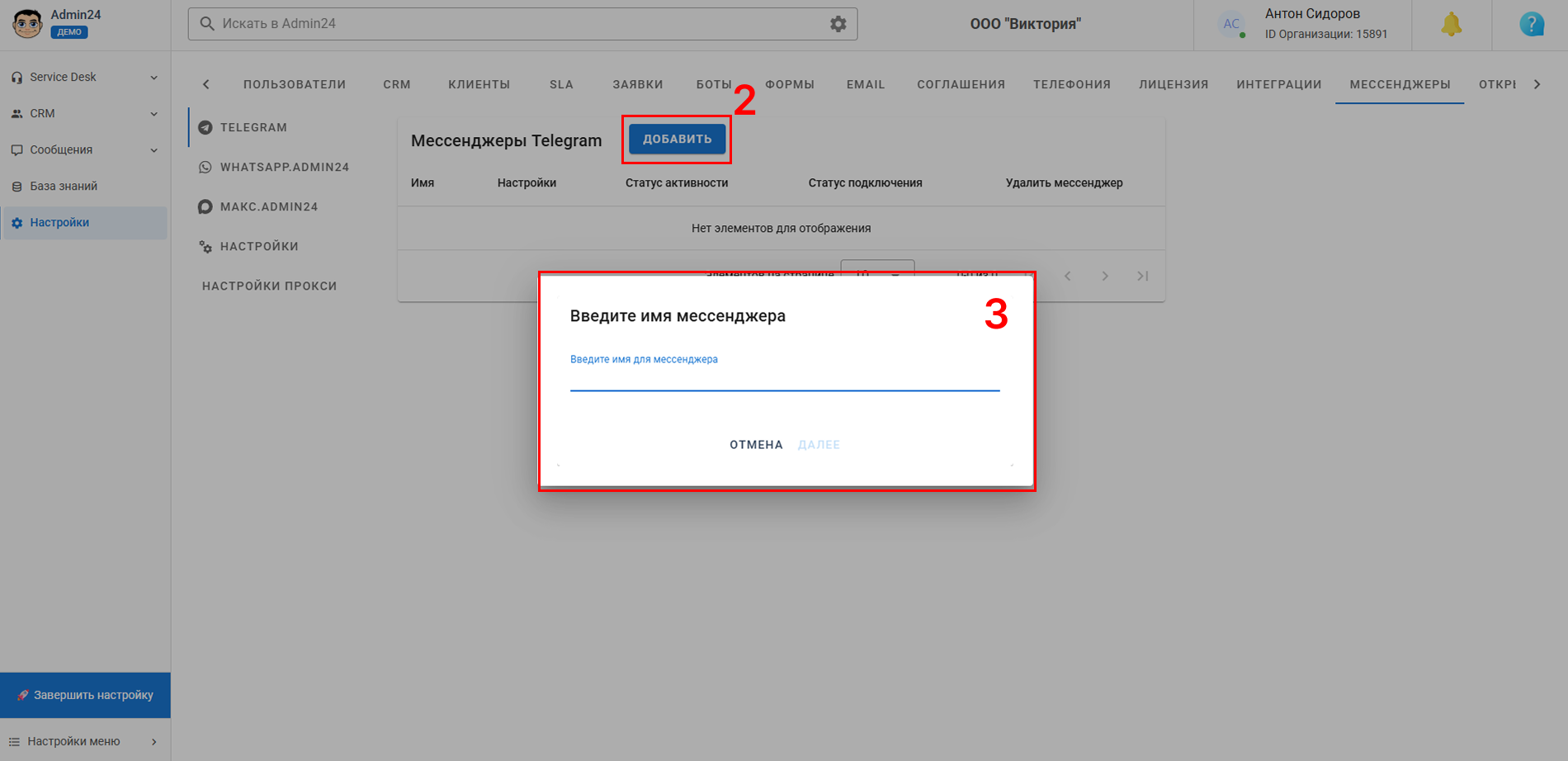Switch to SLA tab

click(561, 84)
